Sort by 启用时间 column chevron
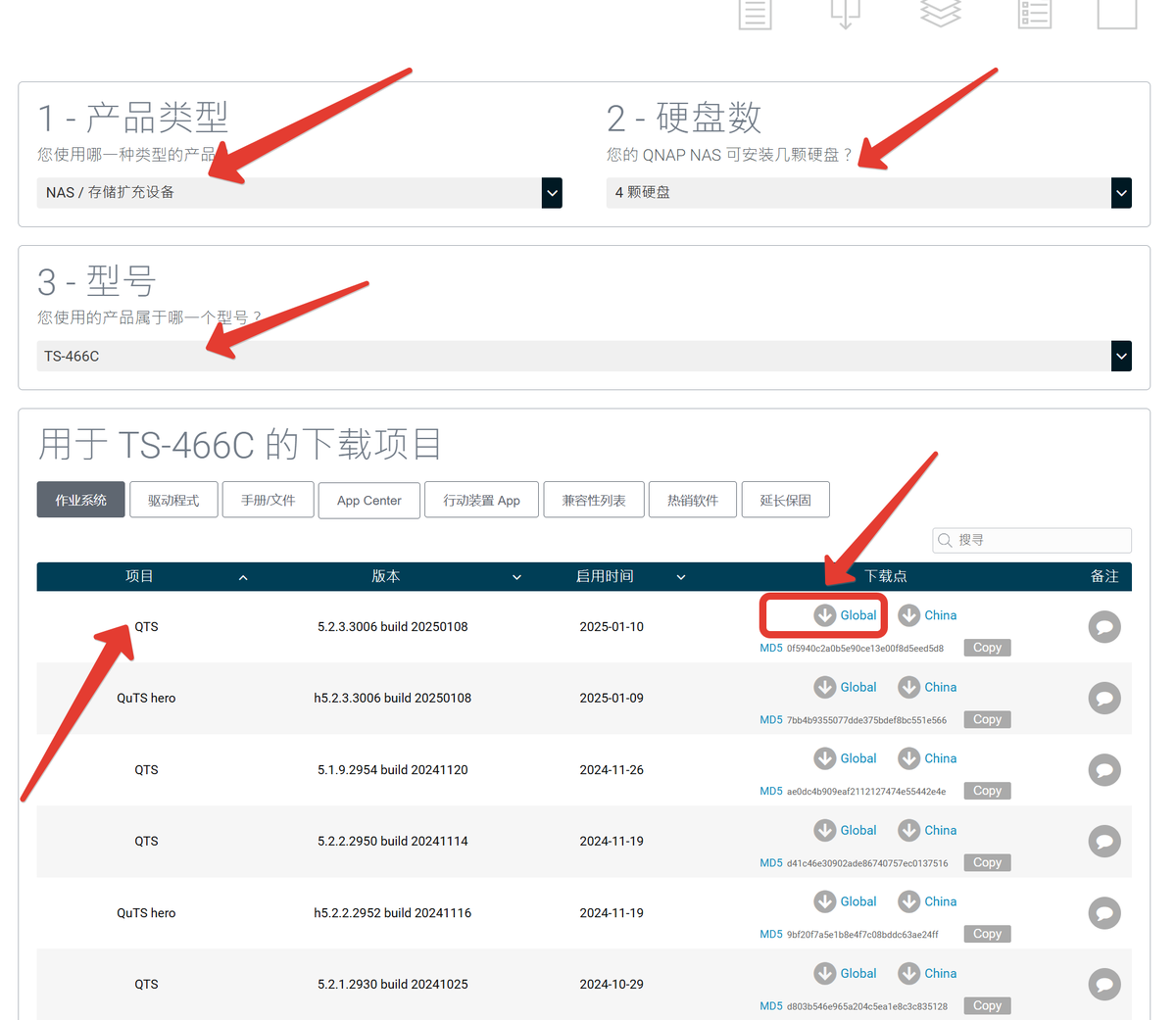 pyautogui.click(x=681, y=578)
